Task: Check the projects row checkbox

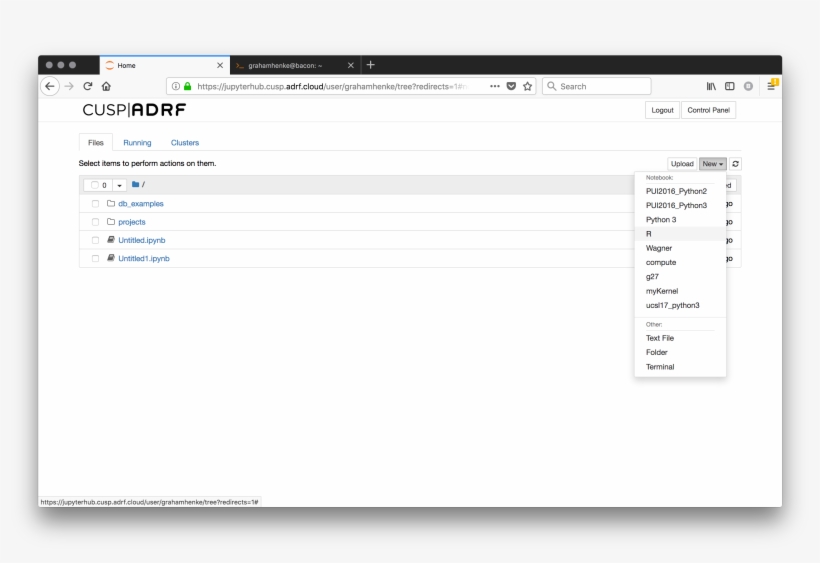Action: point(95,222)
